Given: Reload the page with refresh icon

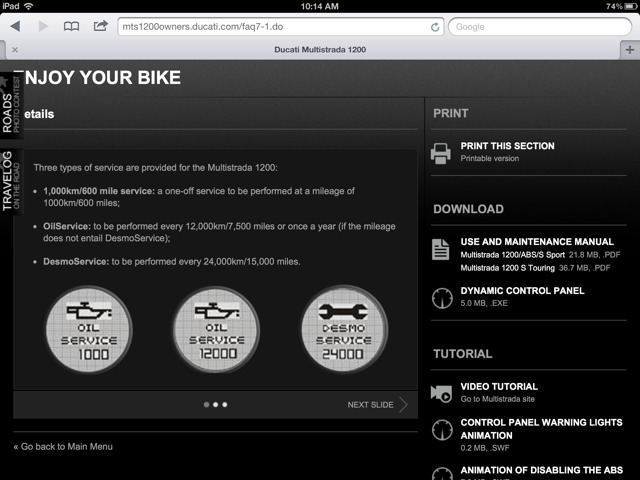Looking at the screenshot, I should click(x=435, y=27).
